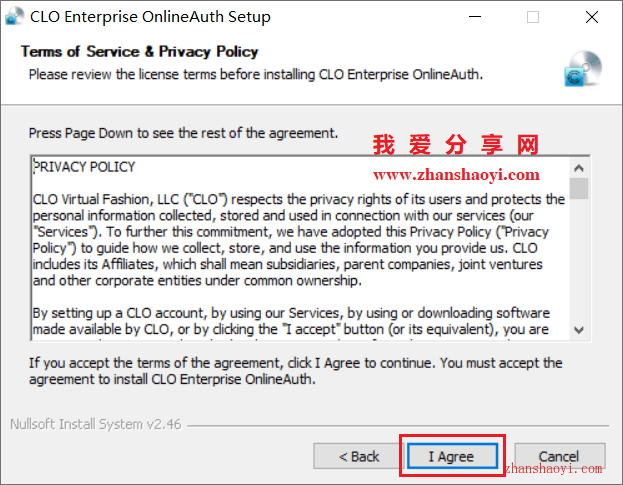Click the installer disc icon in header
Screen dimensions: 623x485
[x=583, y=69]
